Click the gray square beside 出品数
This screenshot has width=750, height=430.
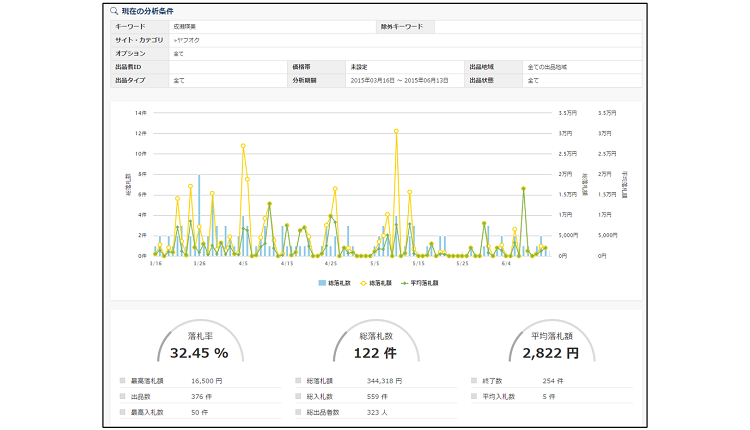pyautogui.click(x=122, y=396)
